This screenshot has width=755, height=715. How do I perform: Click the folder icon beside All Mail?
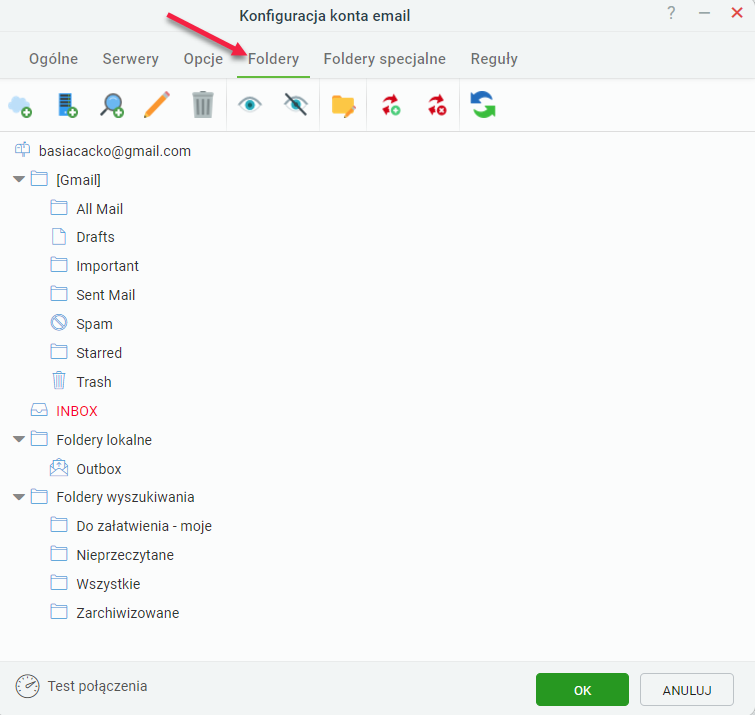(59, 208)
